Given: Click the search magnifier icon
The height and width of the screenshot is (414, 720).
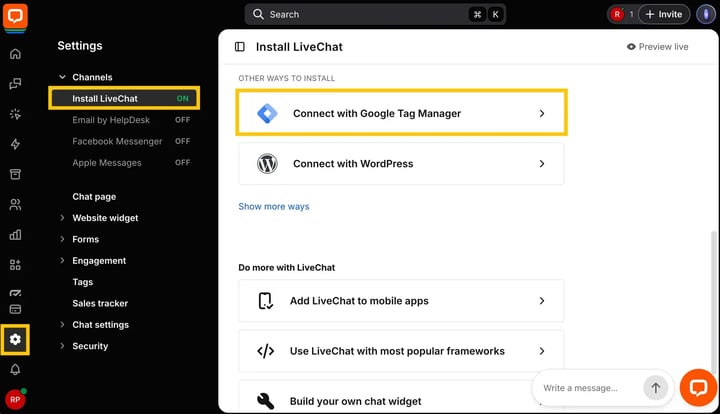Looking at the screenshot, I should [x=259, y=14].
